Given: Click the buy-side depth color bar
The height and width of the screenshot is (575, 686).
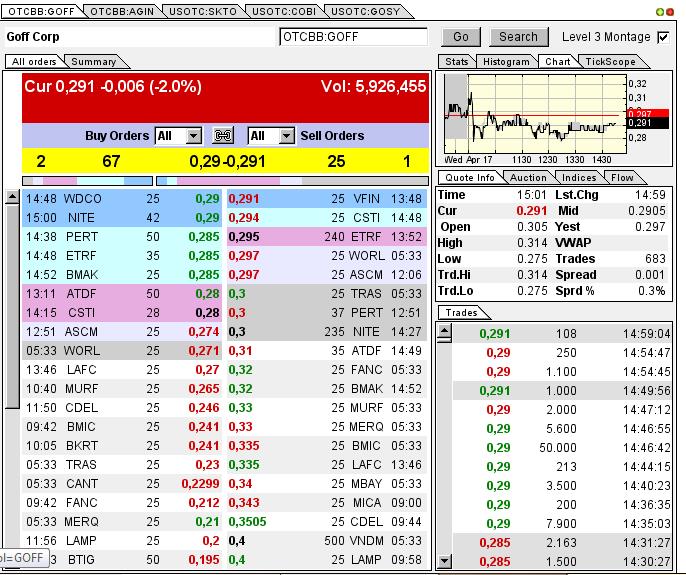Looking at the screenshot, I should (x=88, y=181).
